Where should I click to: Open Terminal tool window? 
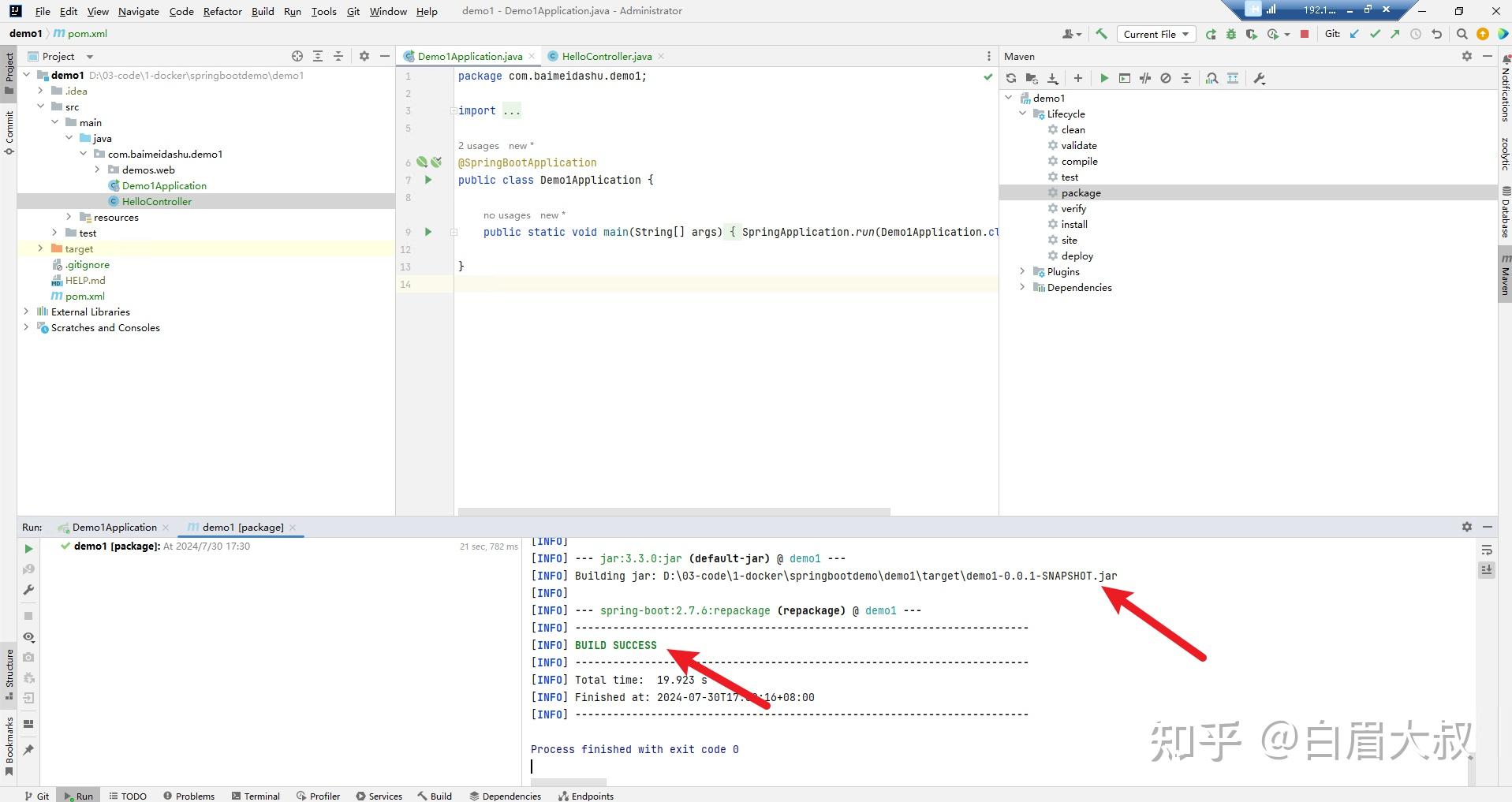[256, 796]
